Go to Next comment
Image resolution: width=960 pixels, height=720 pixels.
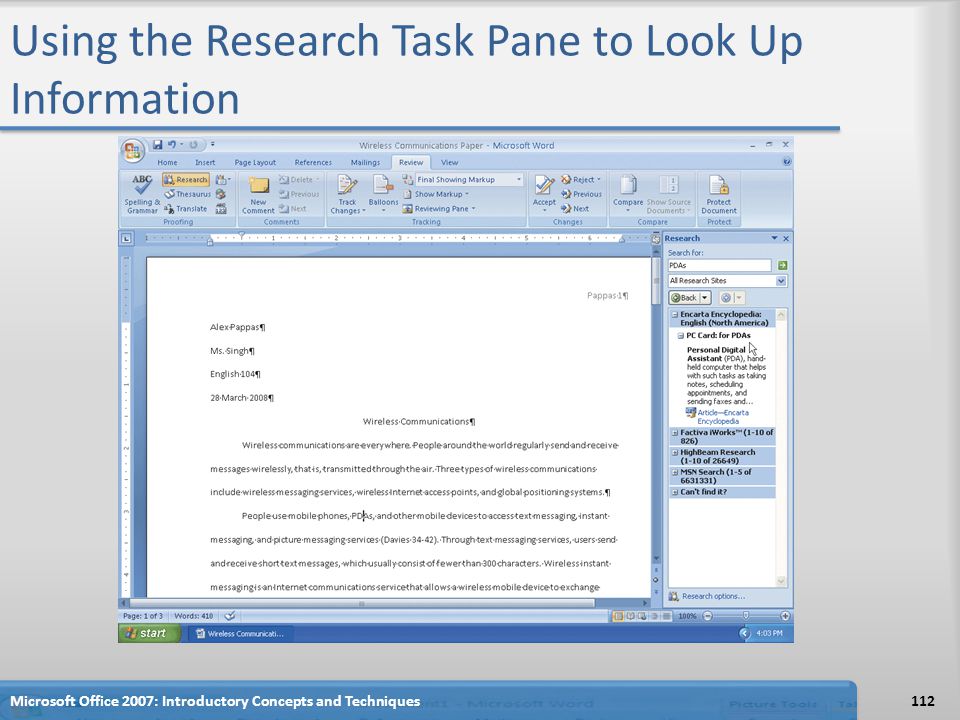click(293, 209)
